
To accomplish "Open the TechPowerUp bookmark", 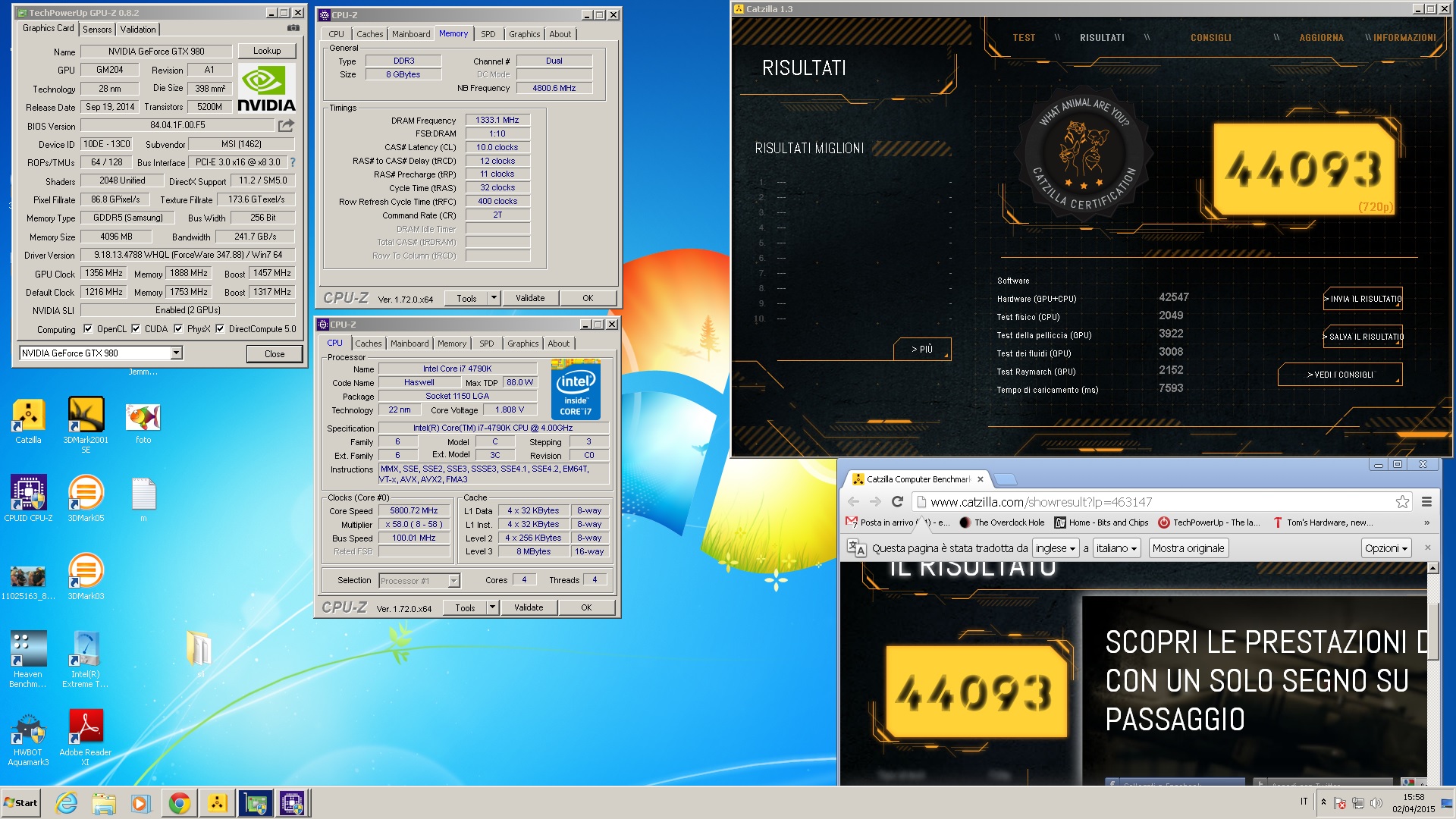I will coord(1209,522).
